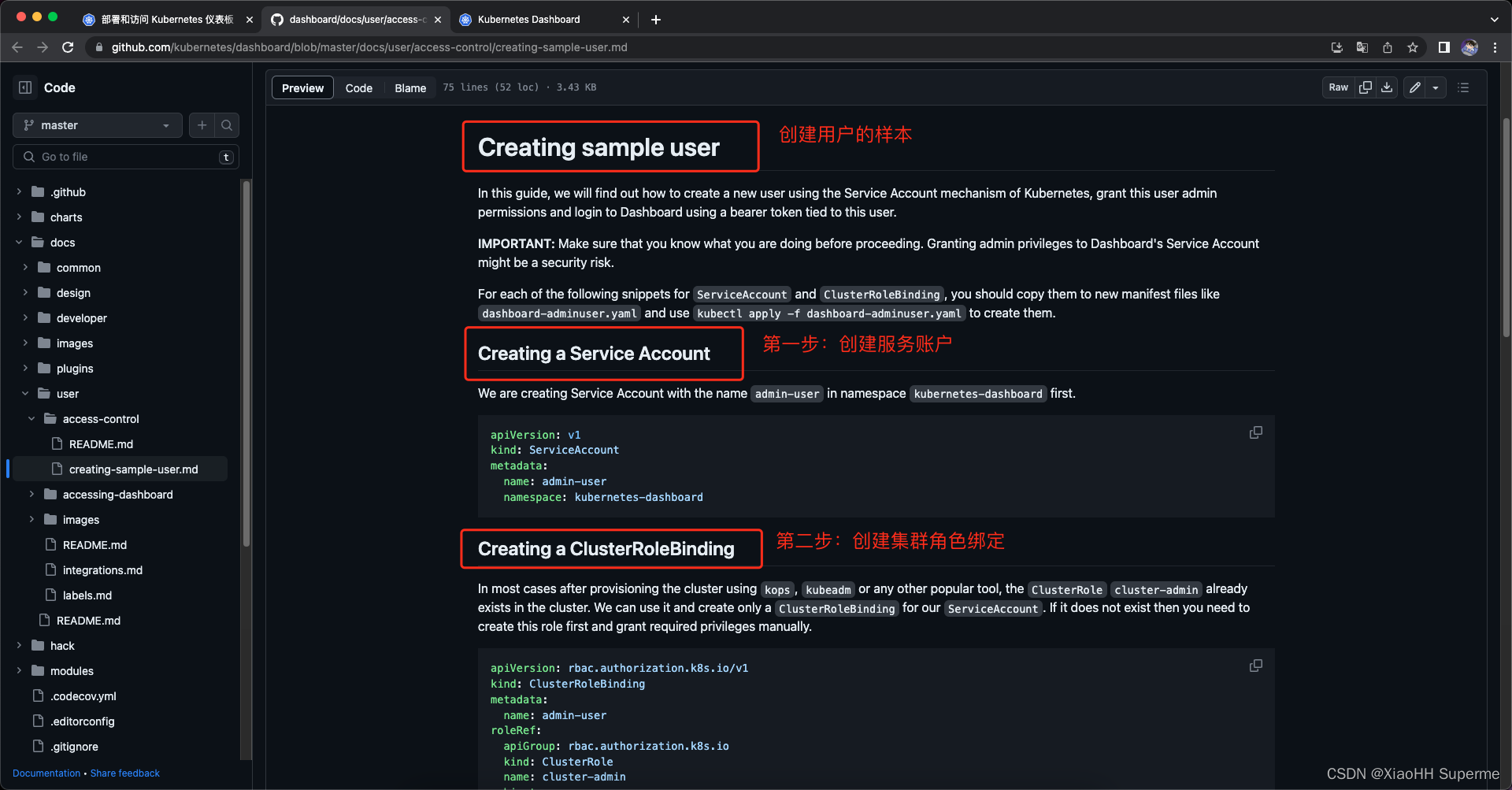Expand the developer folder

(x=25, y=317)
